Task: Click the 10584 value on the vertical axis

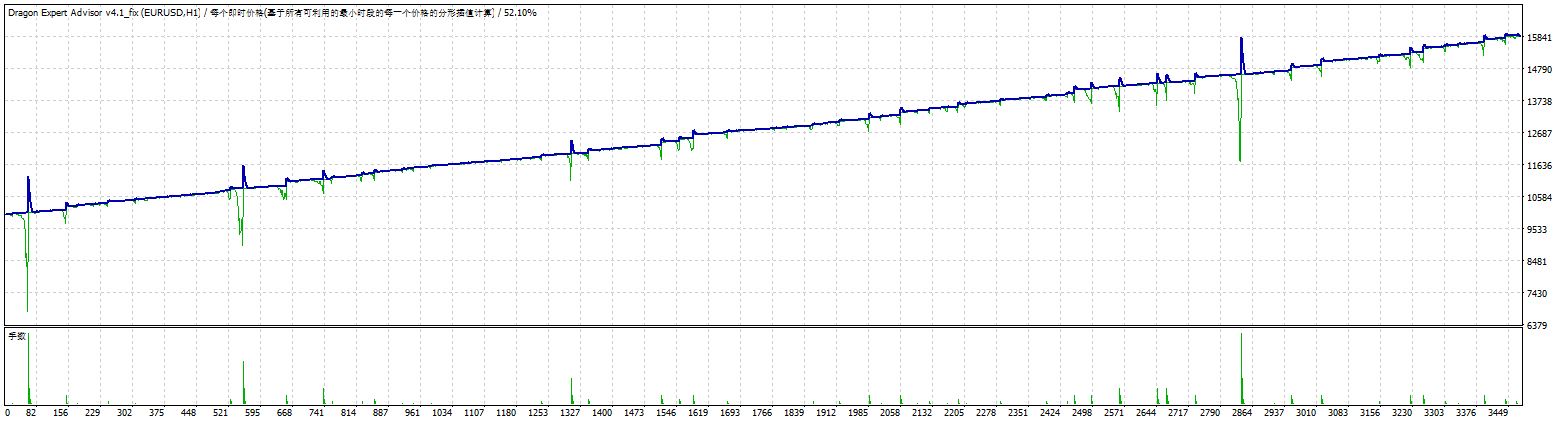Action: point(1539,198)
